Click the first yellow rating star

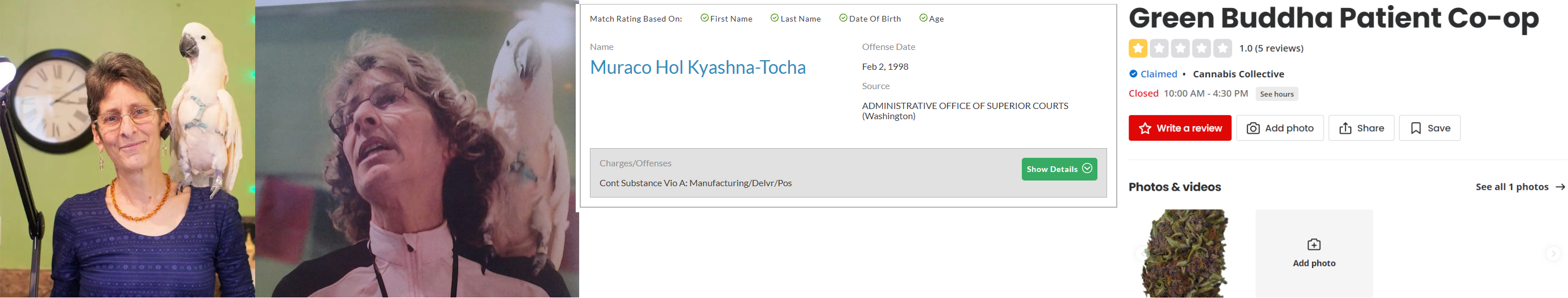(1138, 48)
